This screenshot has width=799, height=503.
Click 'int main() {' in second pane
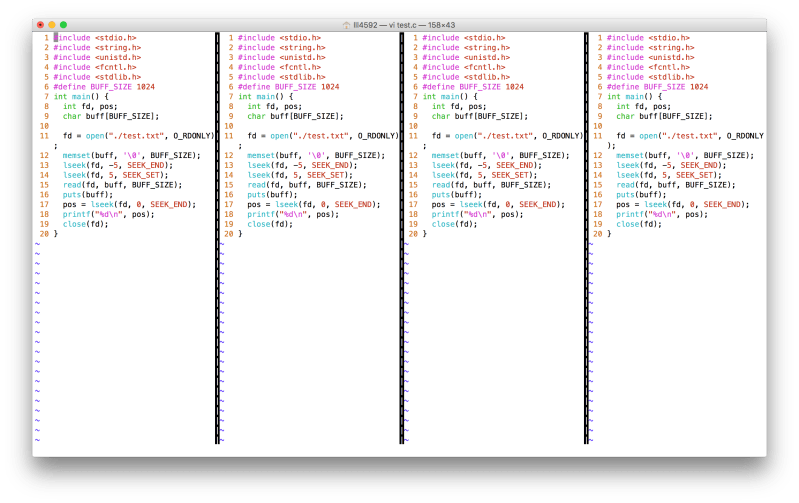(265, 96)
